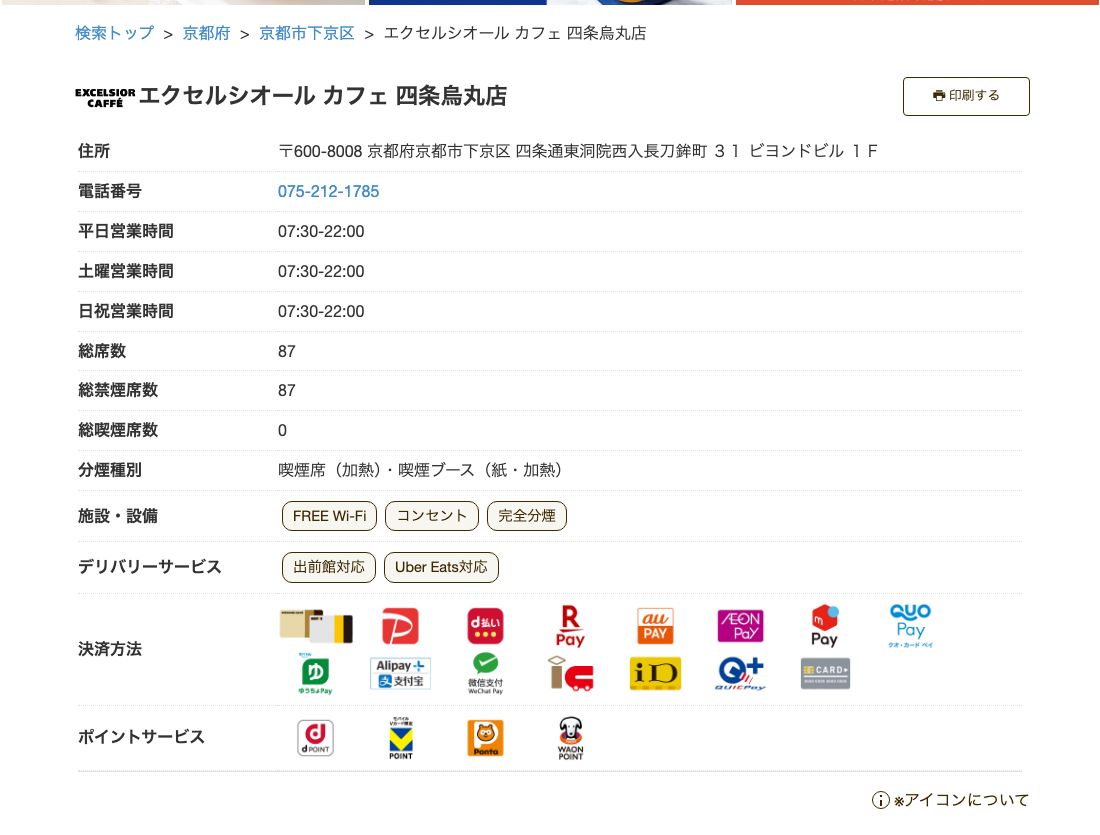Open the アイコンについて info link
Screen dimensions: 1100x835
tap(950, 800)
